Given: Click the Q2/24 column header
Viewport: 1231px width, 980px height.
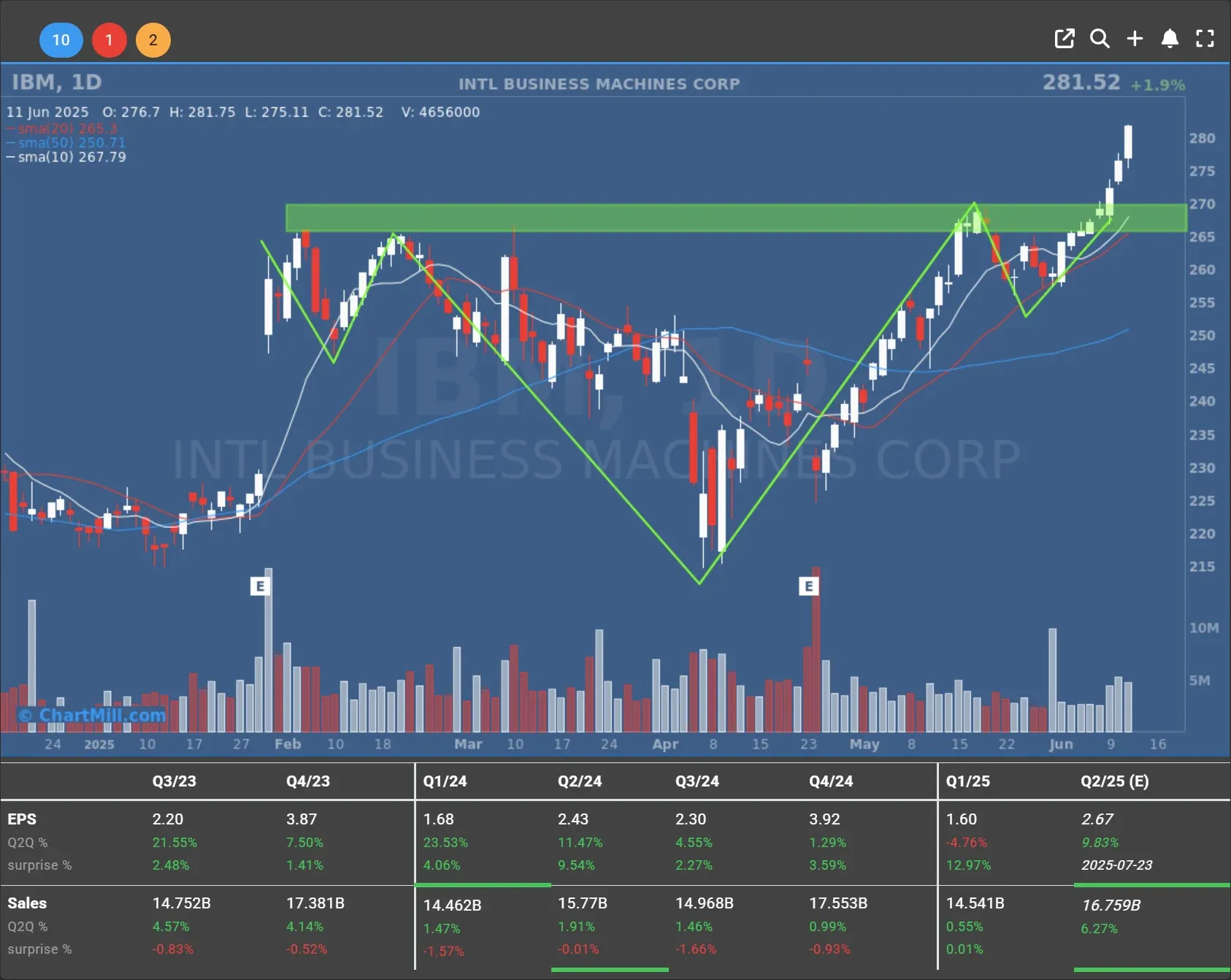Looking at the screenshot, I should 580,781.
